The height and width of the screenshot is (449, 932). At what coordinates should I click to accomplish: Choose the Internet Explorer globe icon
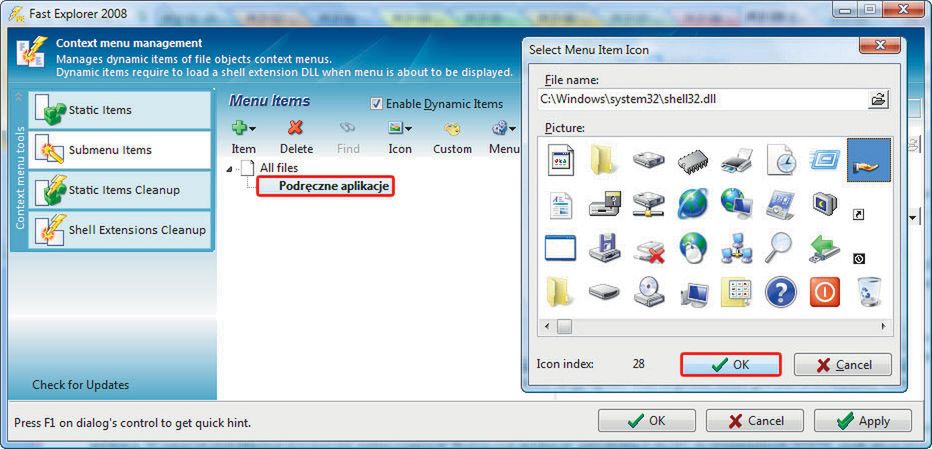(x=693, y=204)
